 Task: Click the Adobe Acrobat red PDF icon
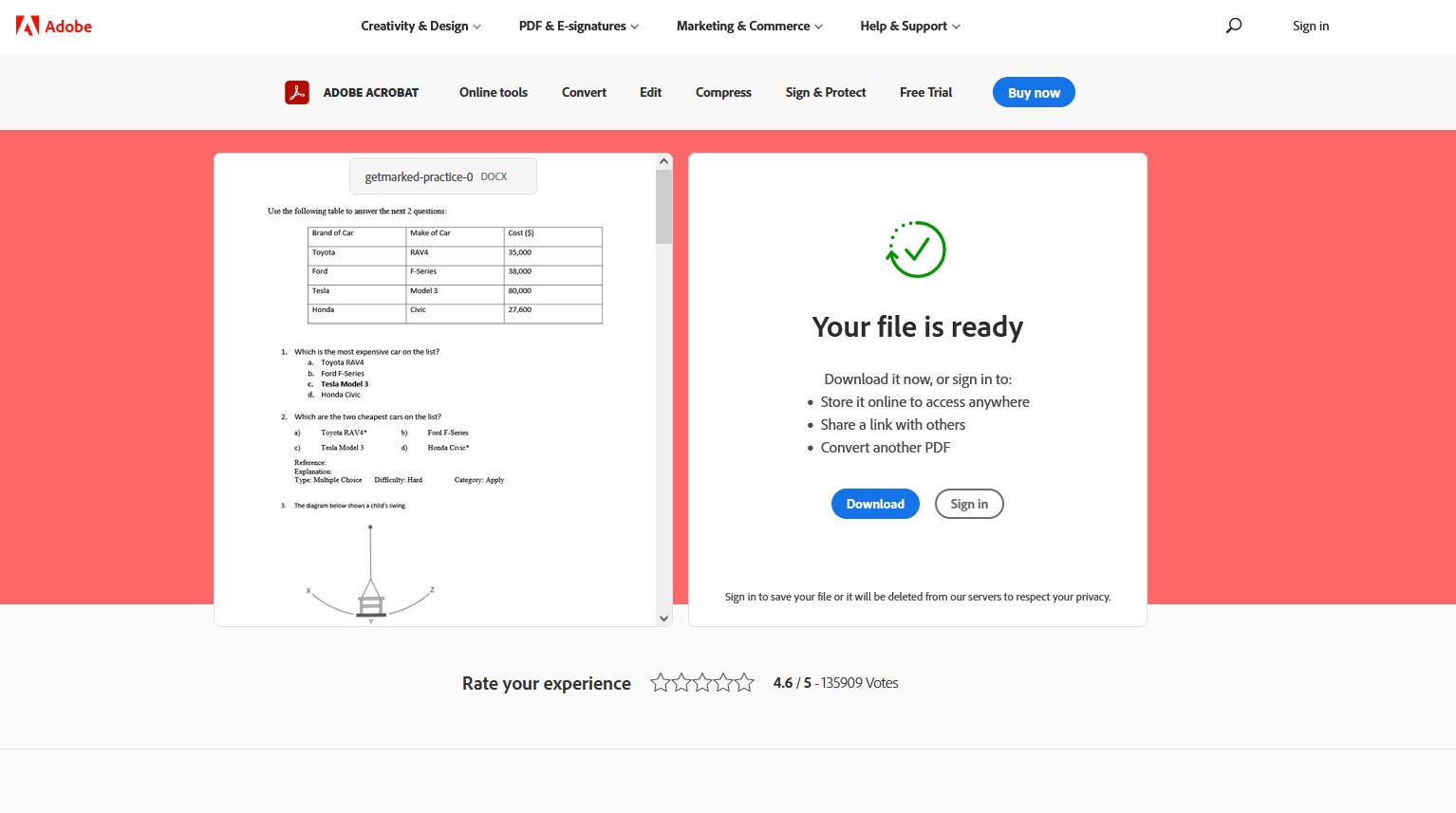click(x=297, y=92)
